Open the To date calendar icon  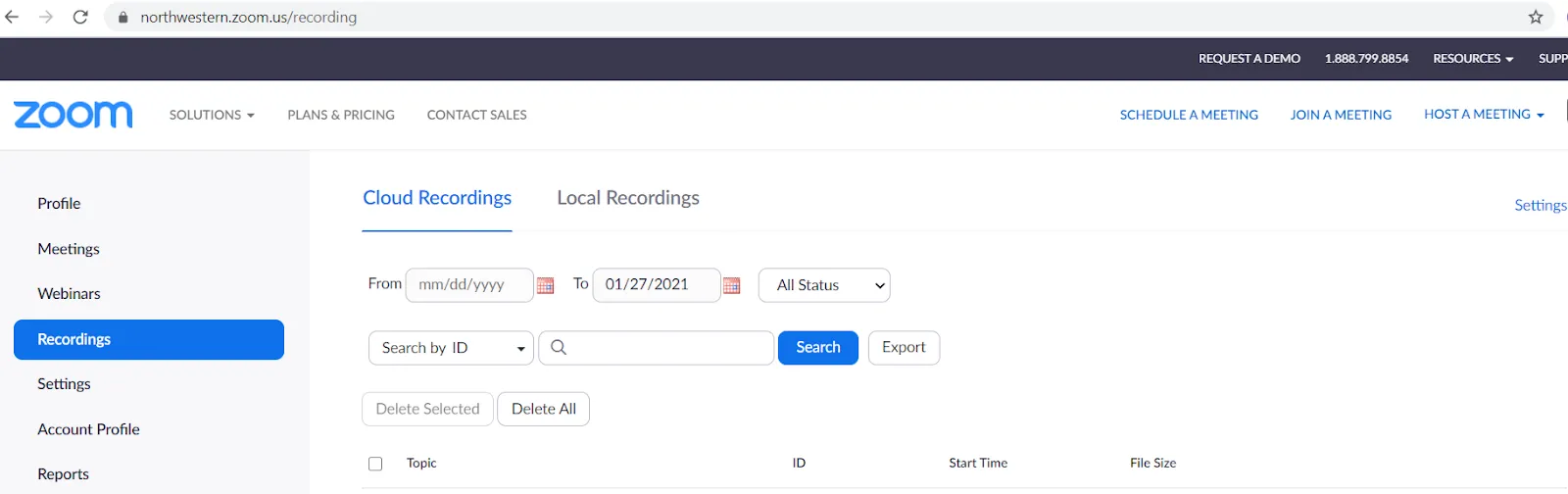tap(731, 285)
